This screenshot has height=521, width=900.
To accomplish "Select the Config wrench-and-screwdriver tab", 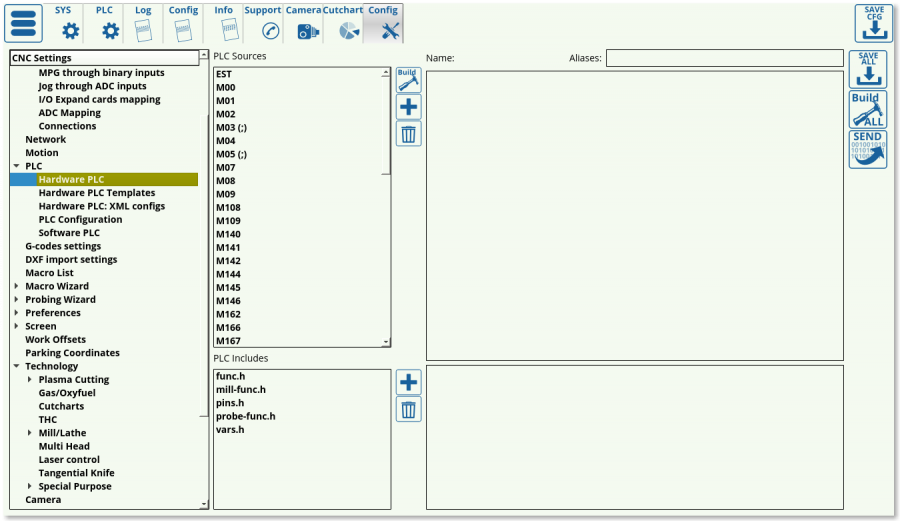I will point(383,24).
